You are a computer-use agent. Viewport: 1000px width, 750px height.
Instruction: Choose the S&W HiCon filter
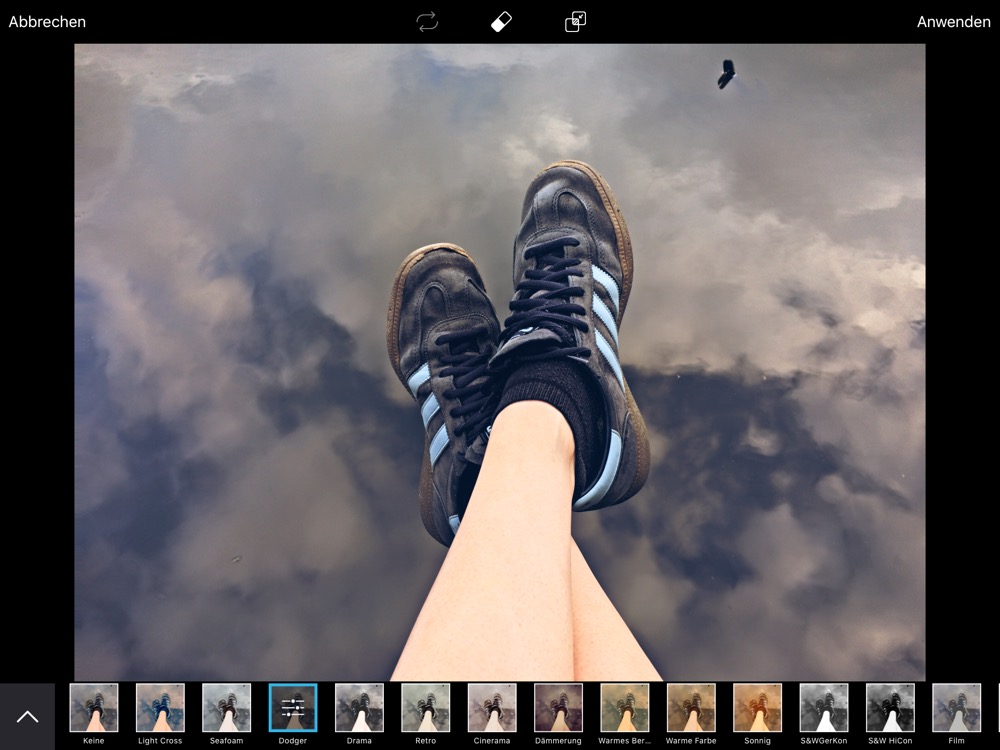tap(890, 708)
